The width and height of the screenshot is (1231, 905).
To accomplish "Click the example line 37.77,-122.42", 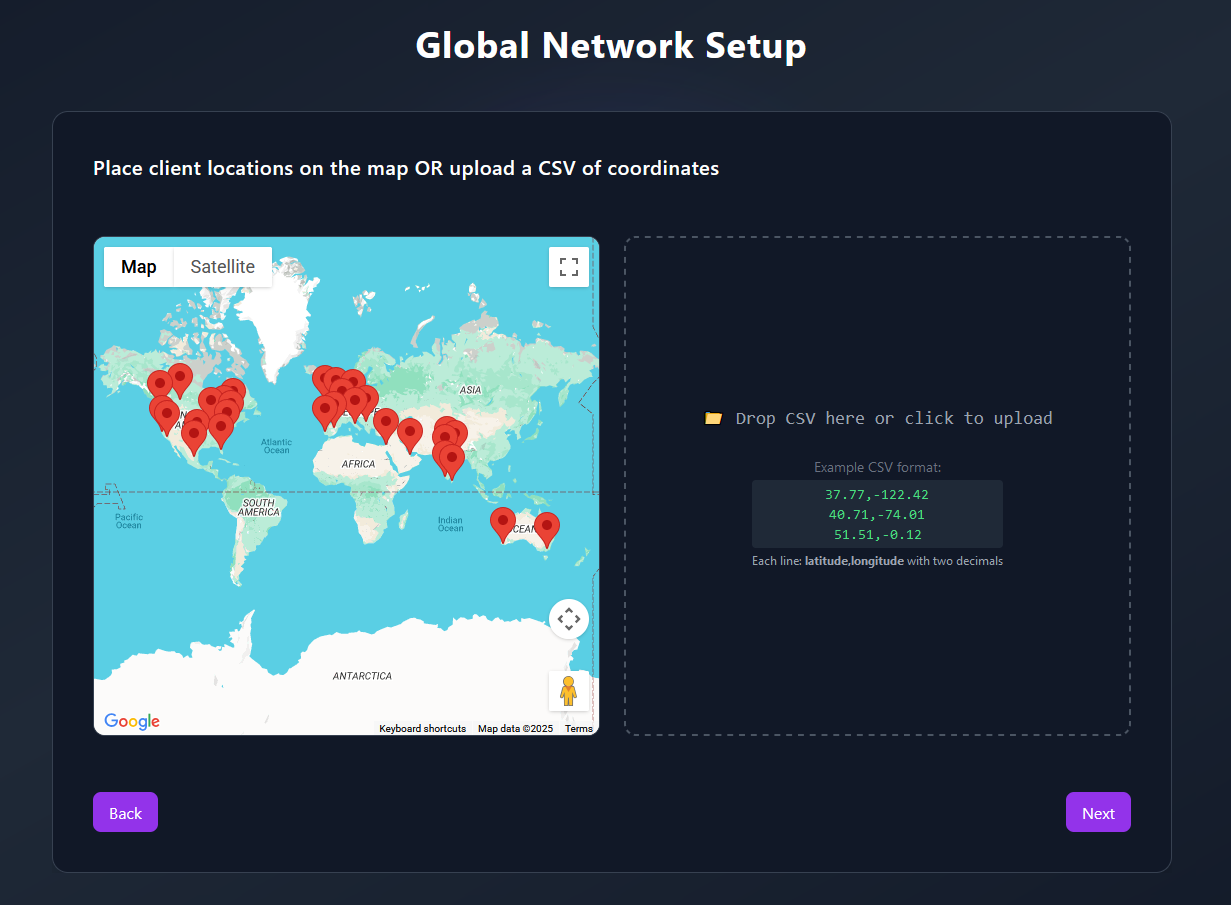I will pyautogui.click(x=877, y=495).
